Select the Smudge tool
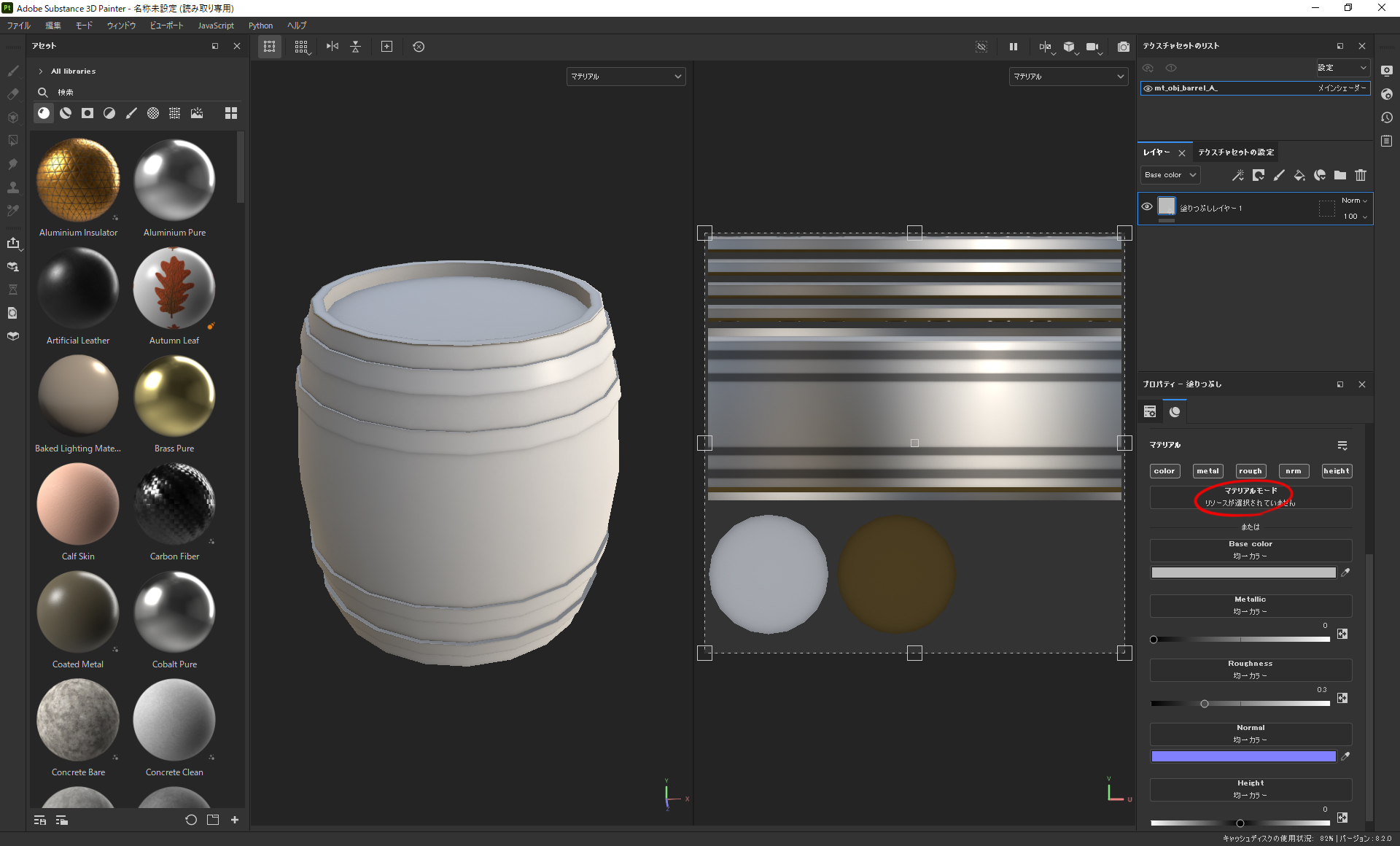Screen dimensions: 1400x846 (13, 164)
